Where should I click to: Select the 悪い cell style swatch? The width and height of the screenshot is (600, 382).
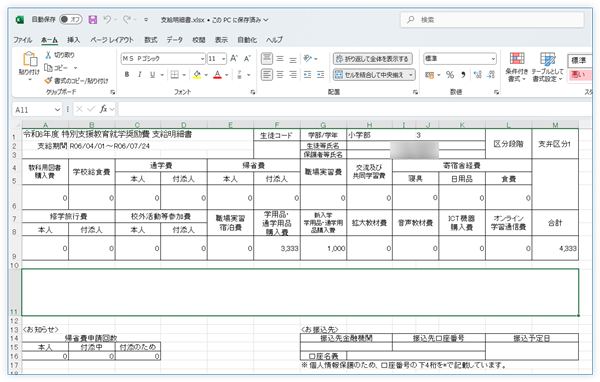tap(579, 75)
